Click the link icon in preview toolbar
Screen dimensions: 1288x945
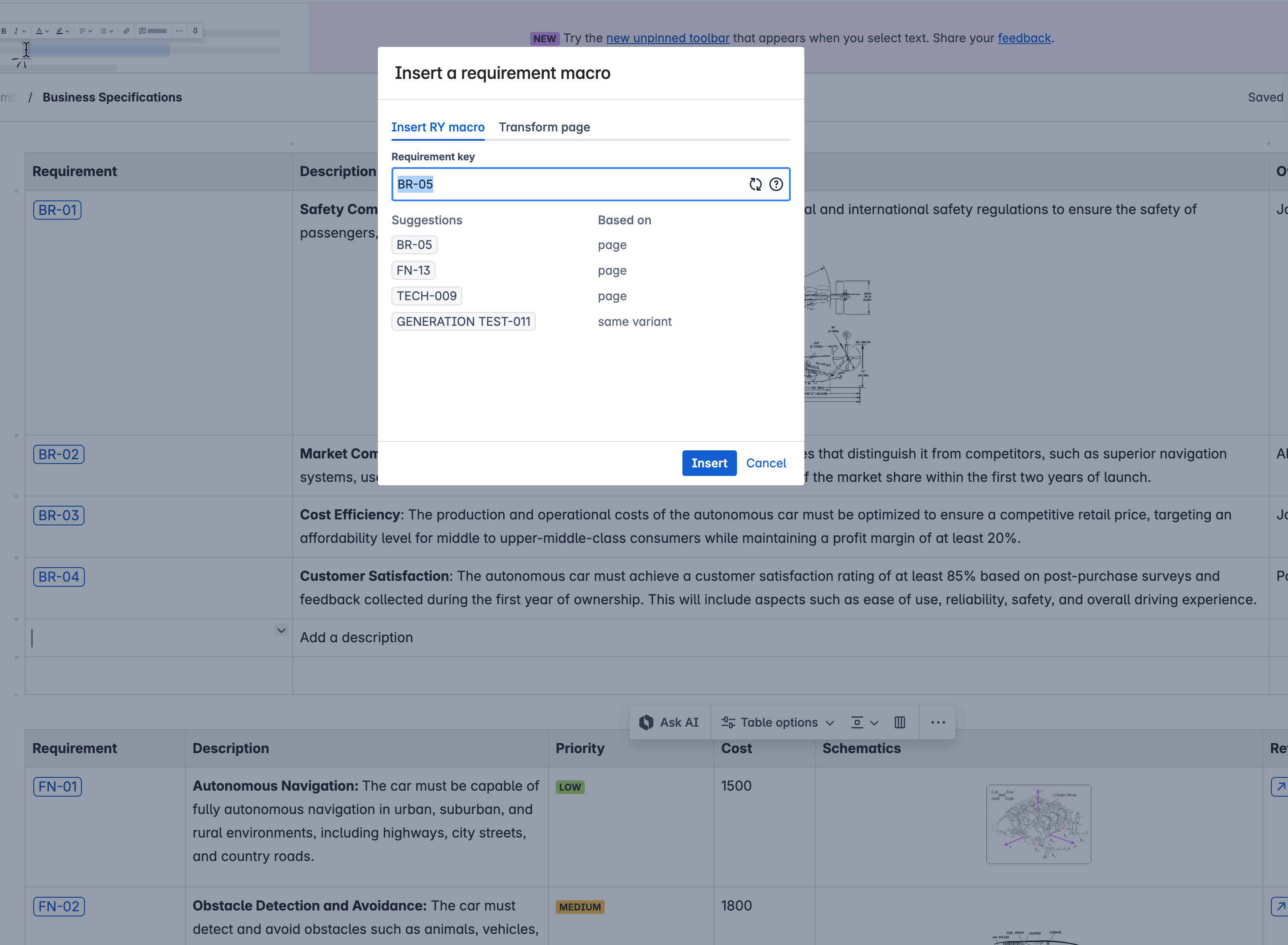pyautogui.click(x=126, y=31)
